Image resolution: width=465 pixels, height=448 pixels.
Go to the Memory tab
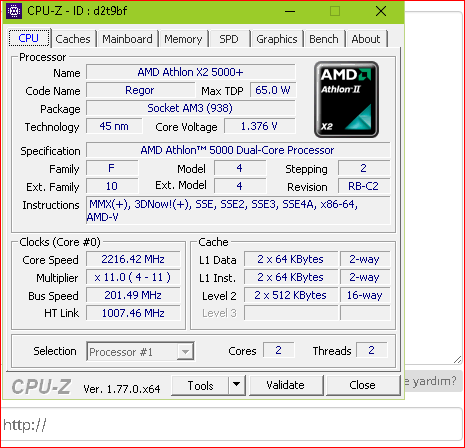click(x=183, y=39)
